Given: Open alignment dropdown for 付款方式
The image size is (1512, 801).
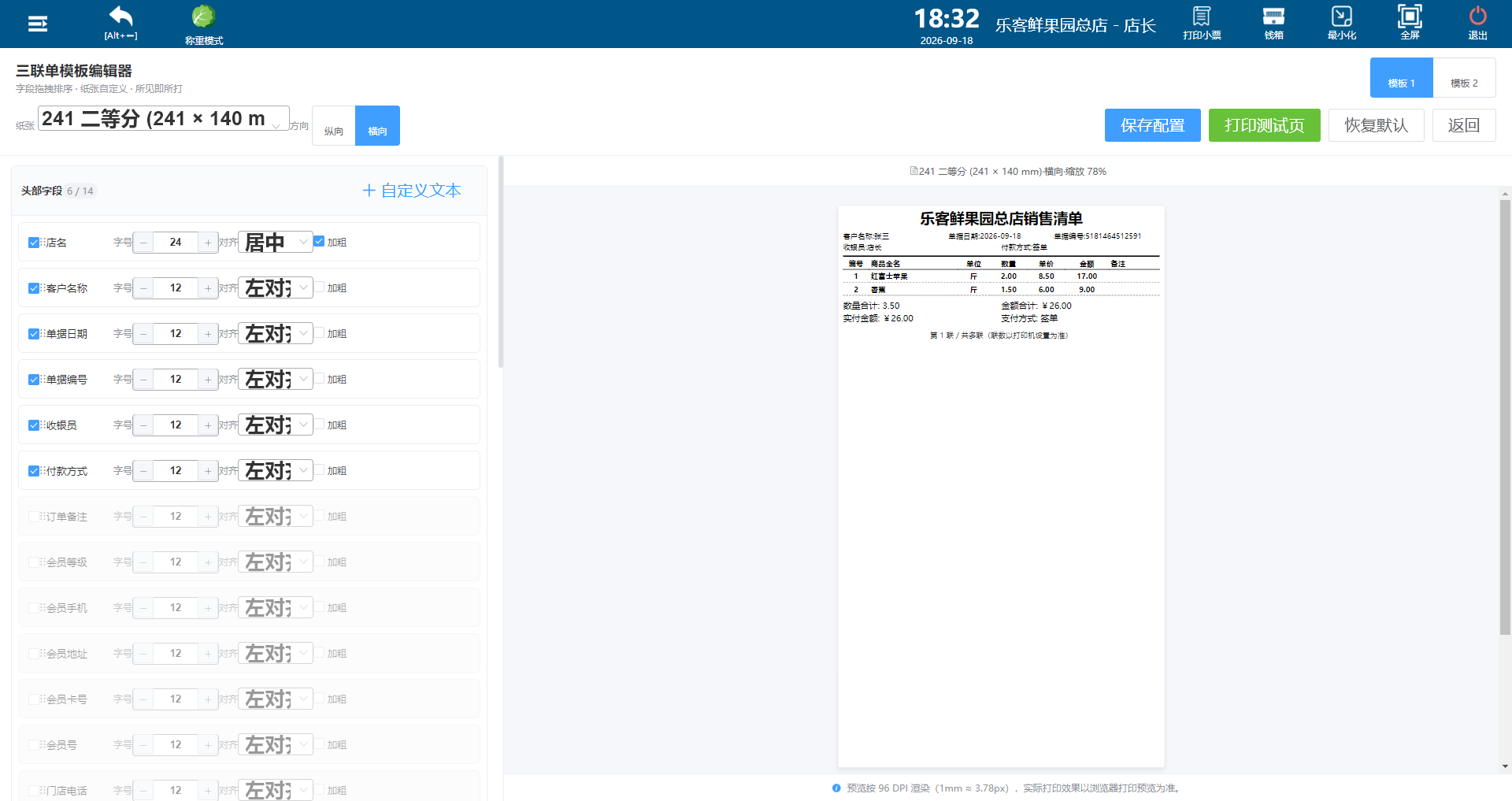Looking at the screenshot, I should 276,471.
